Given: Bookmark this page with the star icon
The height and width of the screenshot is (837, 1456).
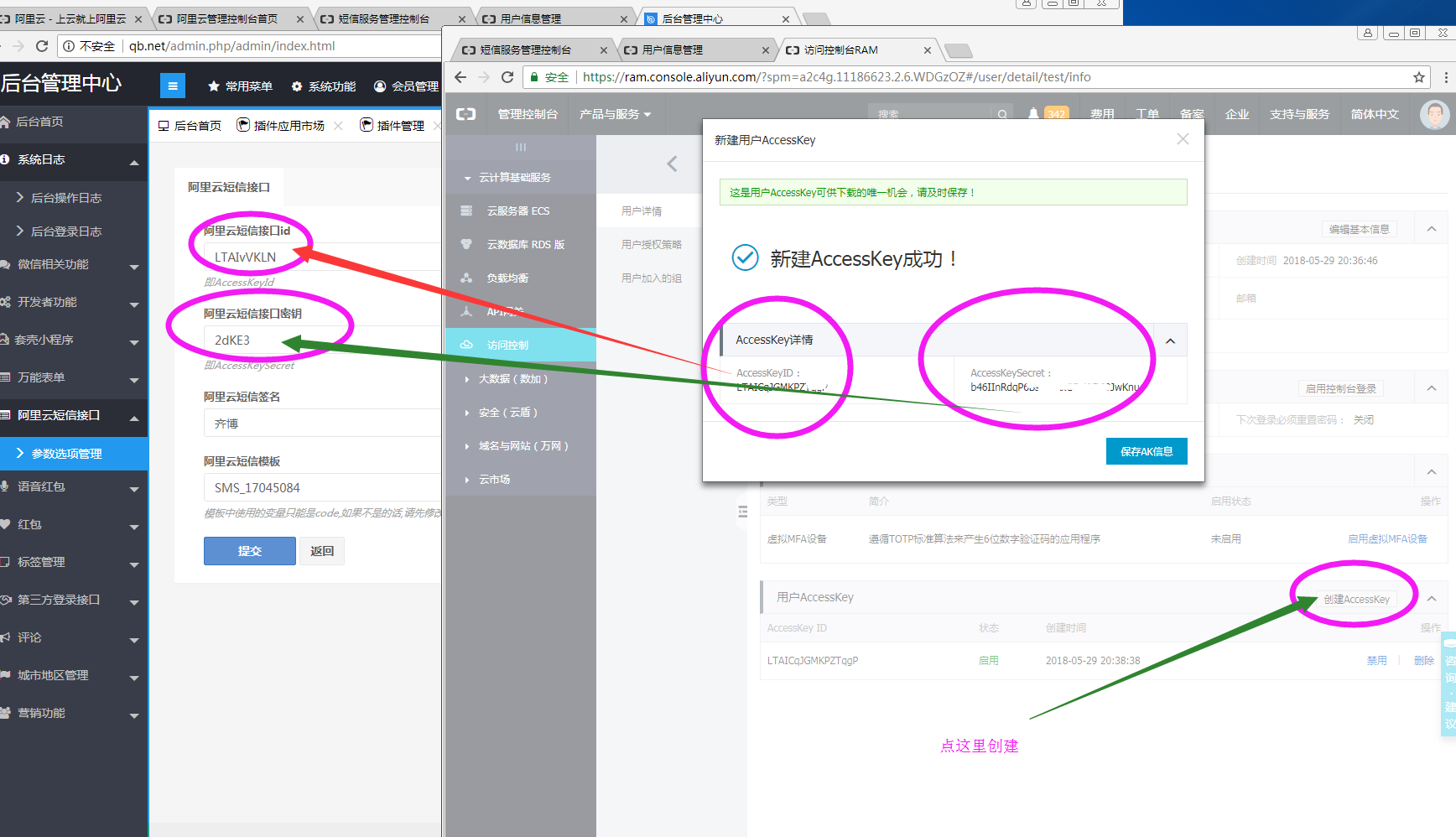Looking at the screenshot, I should [x=1418, y=77].
